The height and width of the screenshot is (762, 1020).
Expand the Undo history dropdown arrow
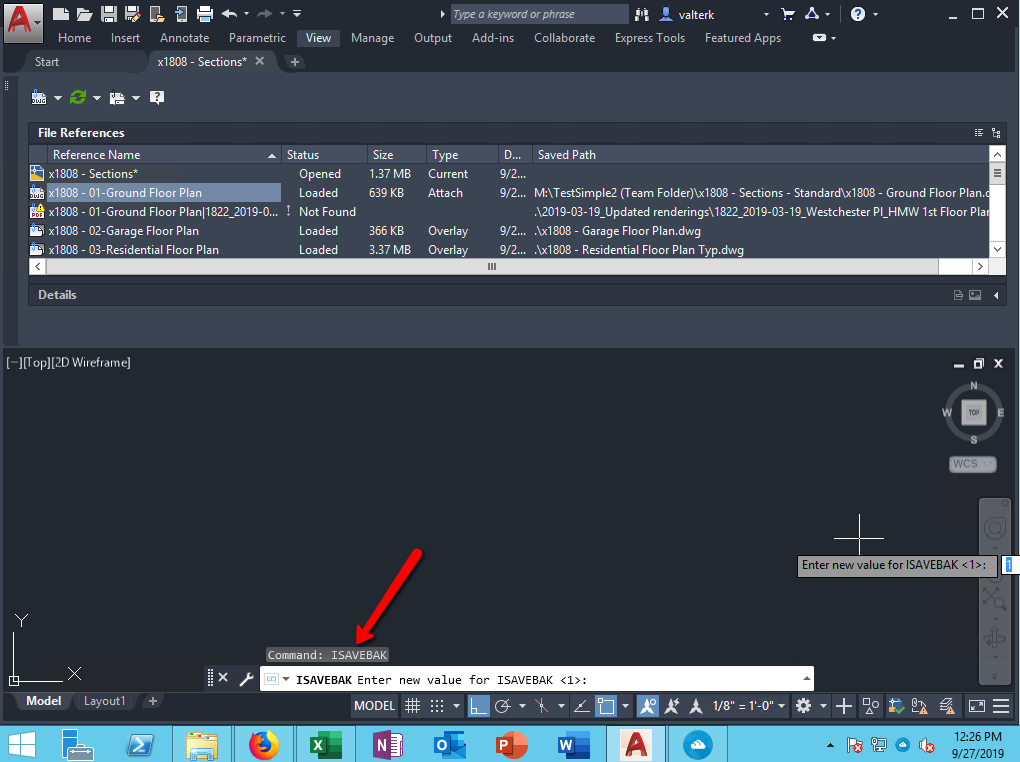click(x=247, y=14)
